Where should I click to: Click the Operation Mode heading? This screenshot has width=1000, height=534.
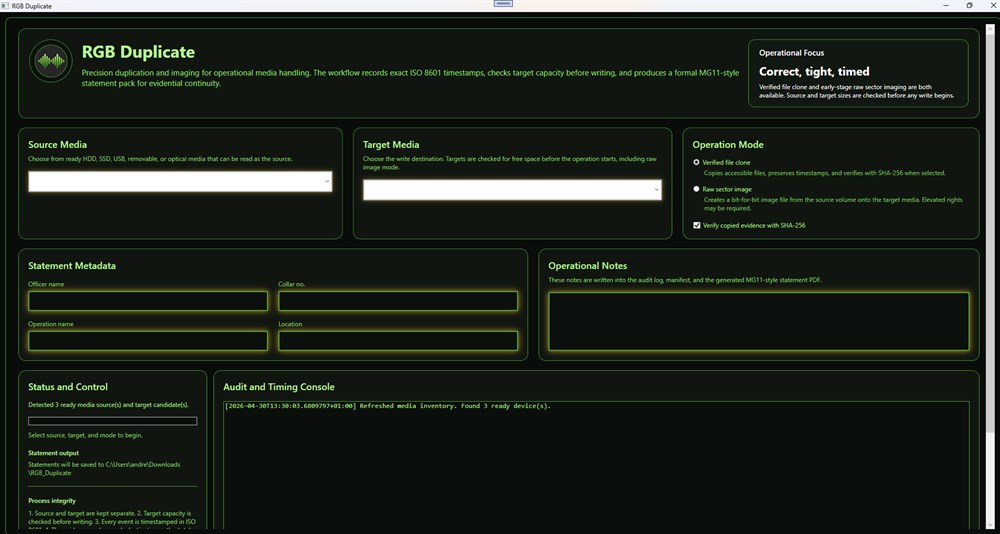coord(728,145)
